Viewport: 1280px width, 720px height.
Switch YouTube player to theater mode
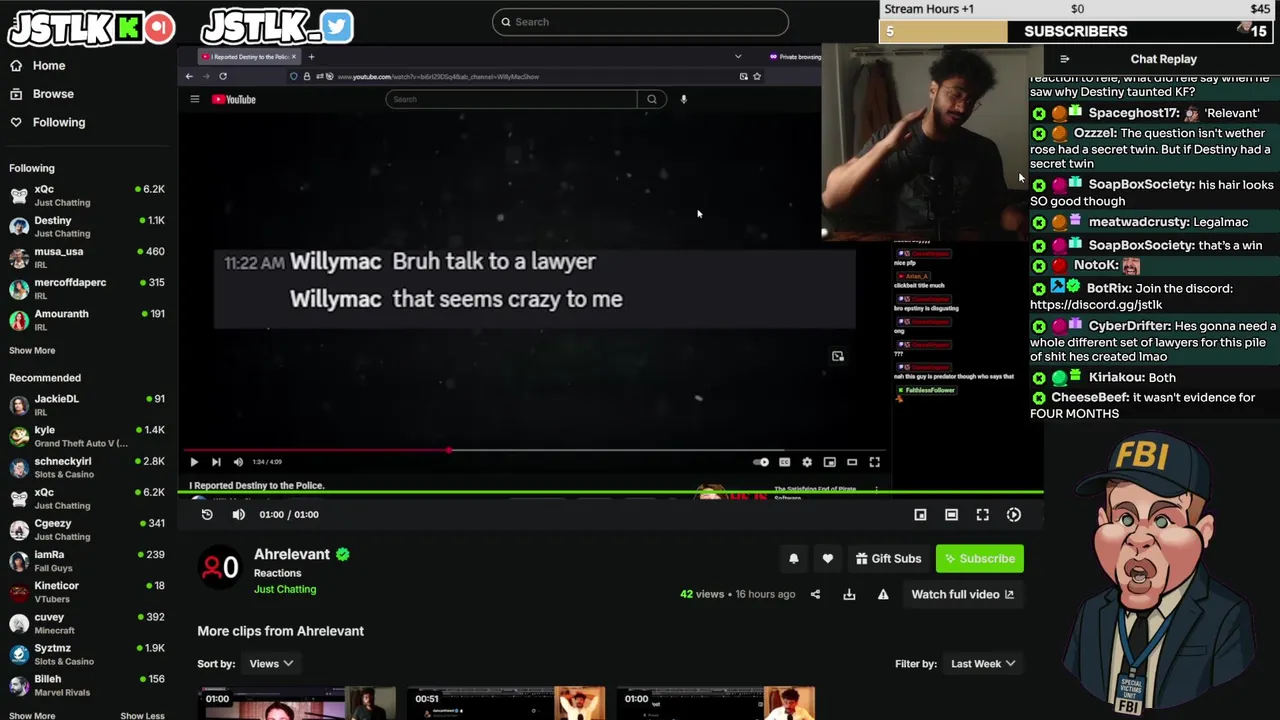tap(852, 462)
